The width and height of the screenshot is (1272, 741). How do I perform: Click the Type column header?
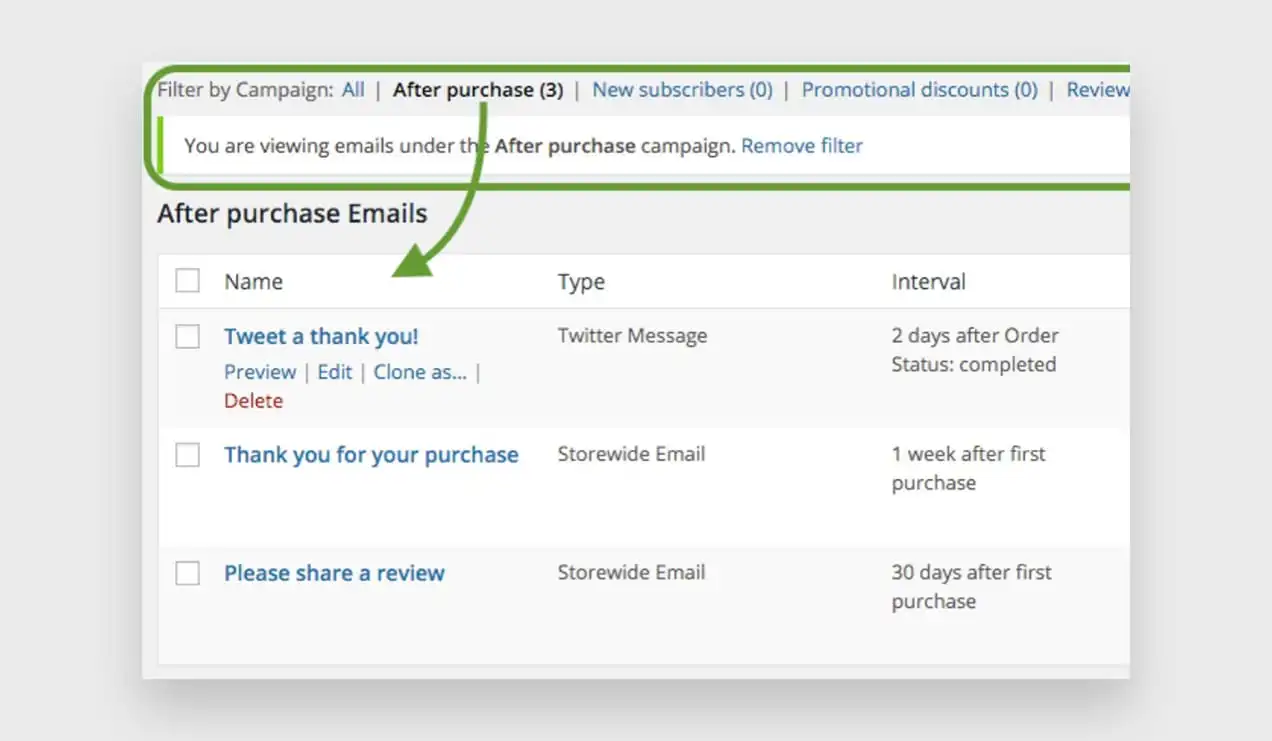(581, 283)
